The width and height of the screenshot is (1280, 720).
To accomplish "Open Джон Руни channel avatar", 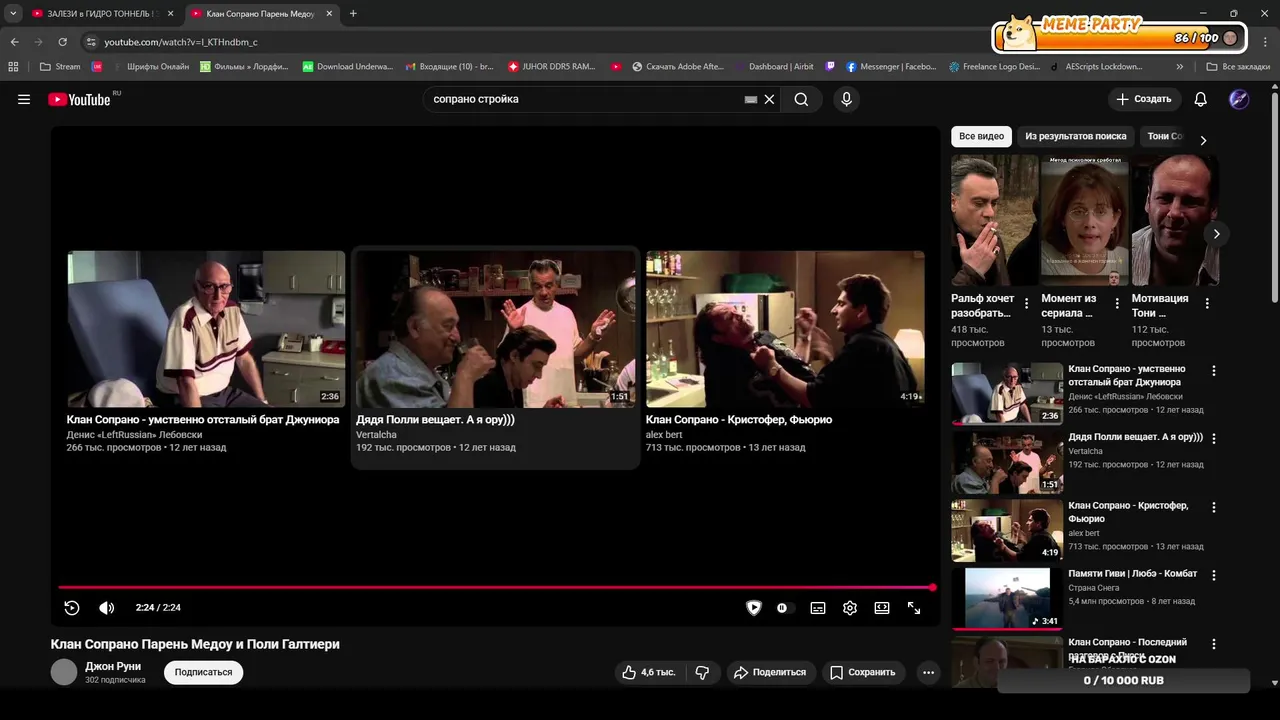I will coord(64,672).
